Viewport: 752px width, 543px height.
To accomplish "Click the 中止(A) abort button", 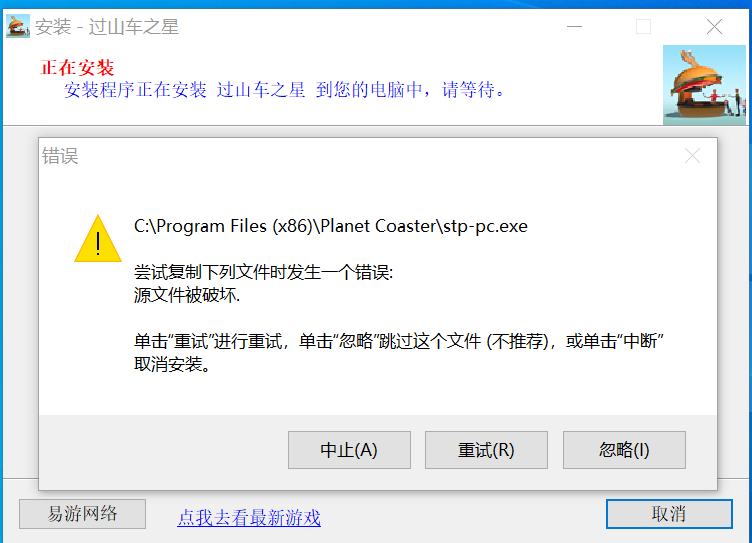I will (349, 449).
